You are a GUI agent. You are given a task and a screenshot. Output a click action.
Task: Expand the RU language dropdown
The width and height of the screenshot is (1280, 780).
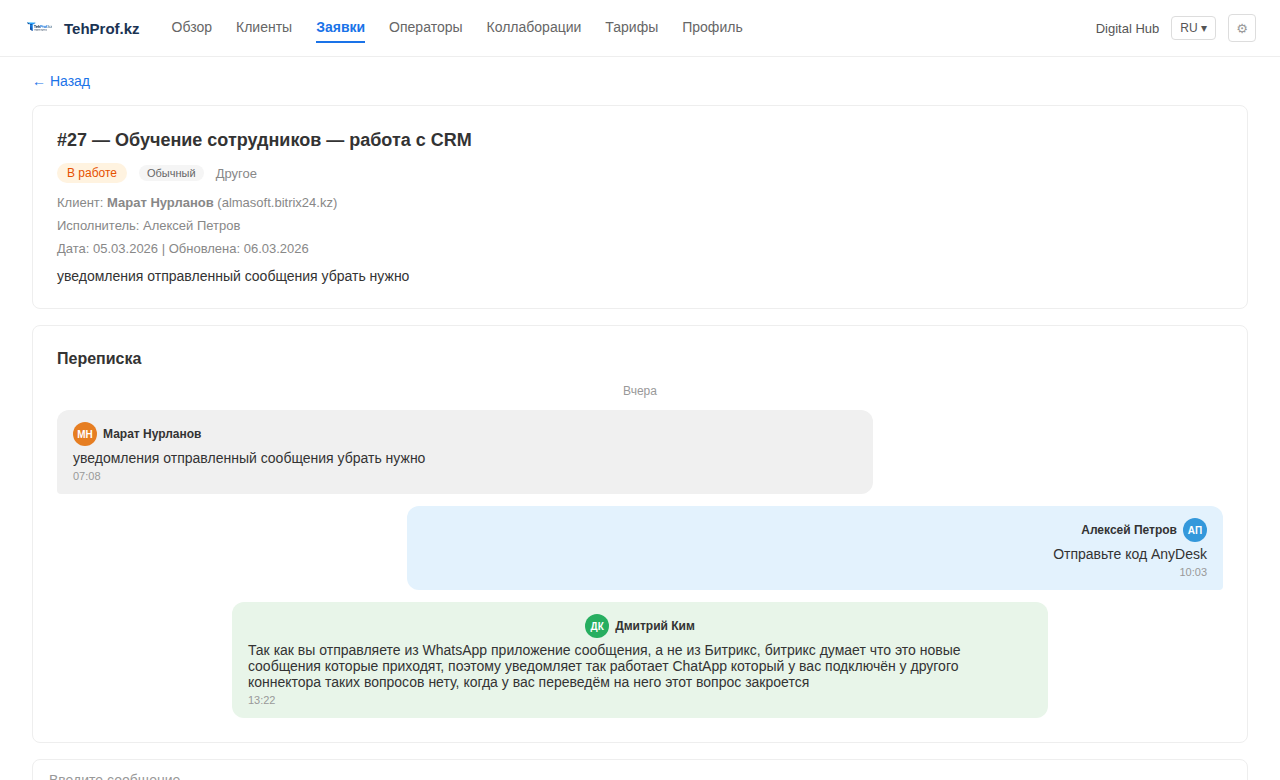tap(1193, 28)
